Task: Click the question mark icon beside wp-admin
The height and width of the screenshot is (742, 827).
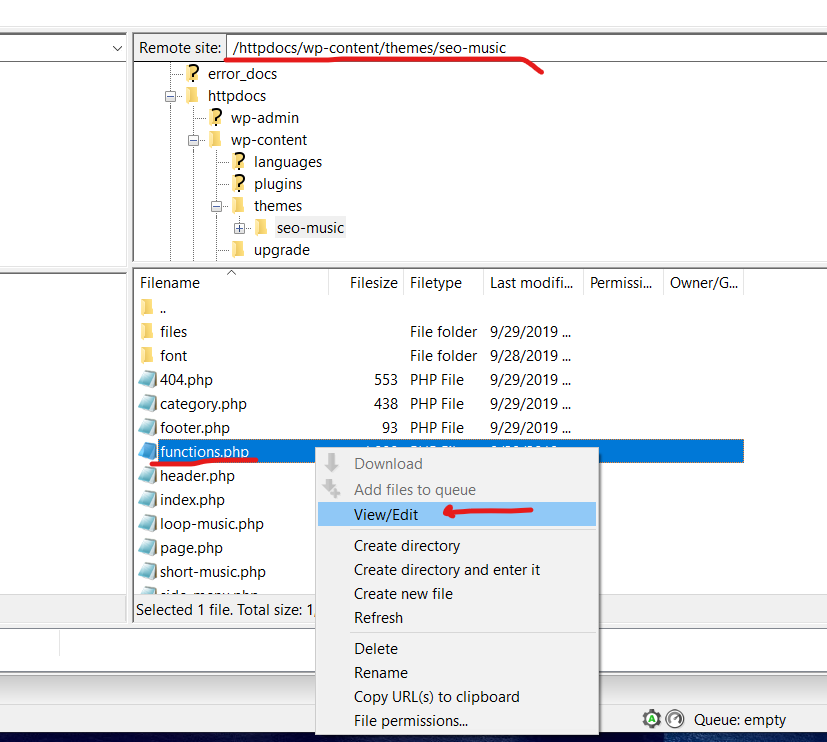Action: coord(215,118)
